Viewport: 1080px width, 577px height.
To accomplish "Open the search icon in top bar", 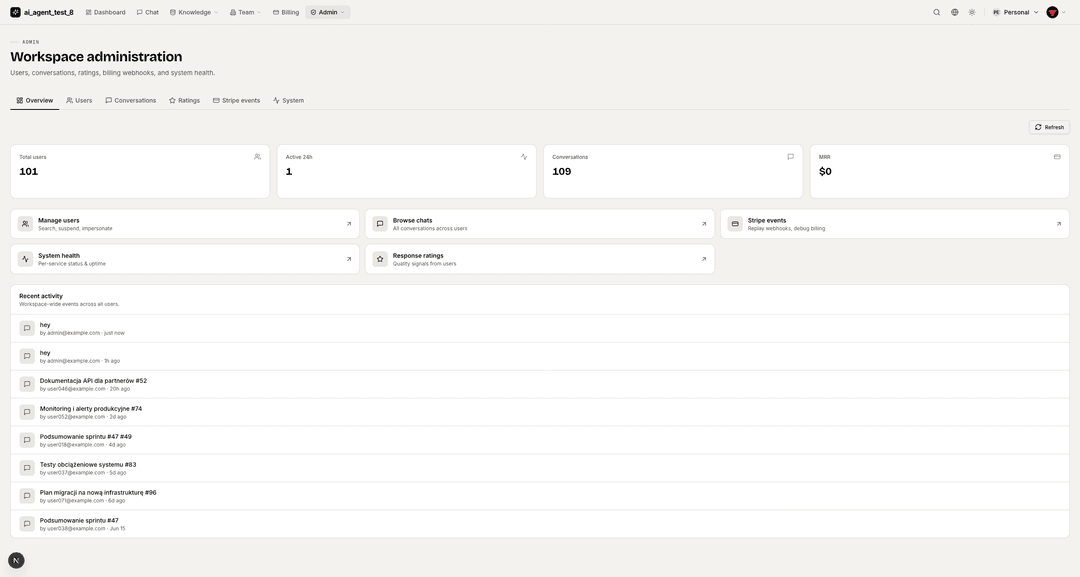I will 937,12.
